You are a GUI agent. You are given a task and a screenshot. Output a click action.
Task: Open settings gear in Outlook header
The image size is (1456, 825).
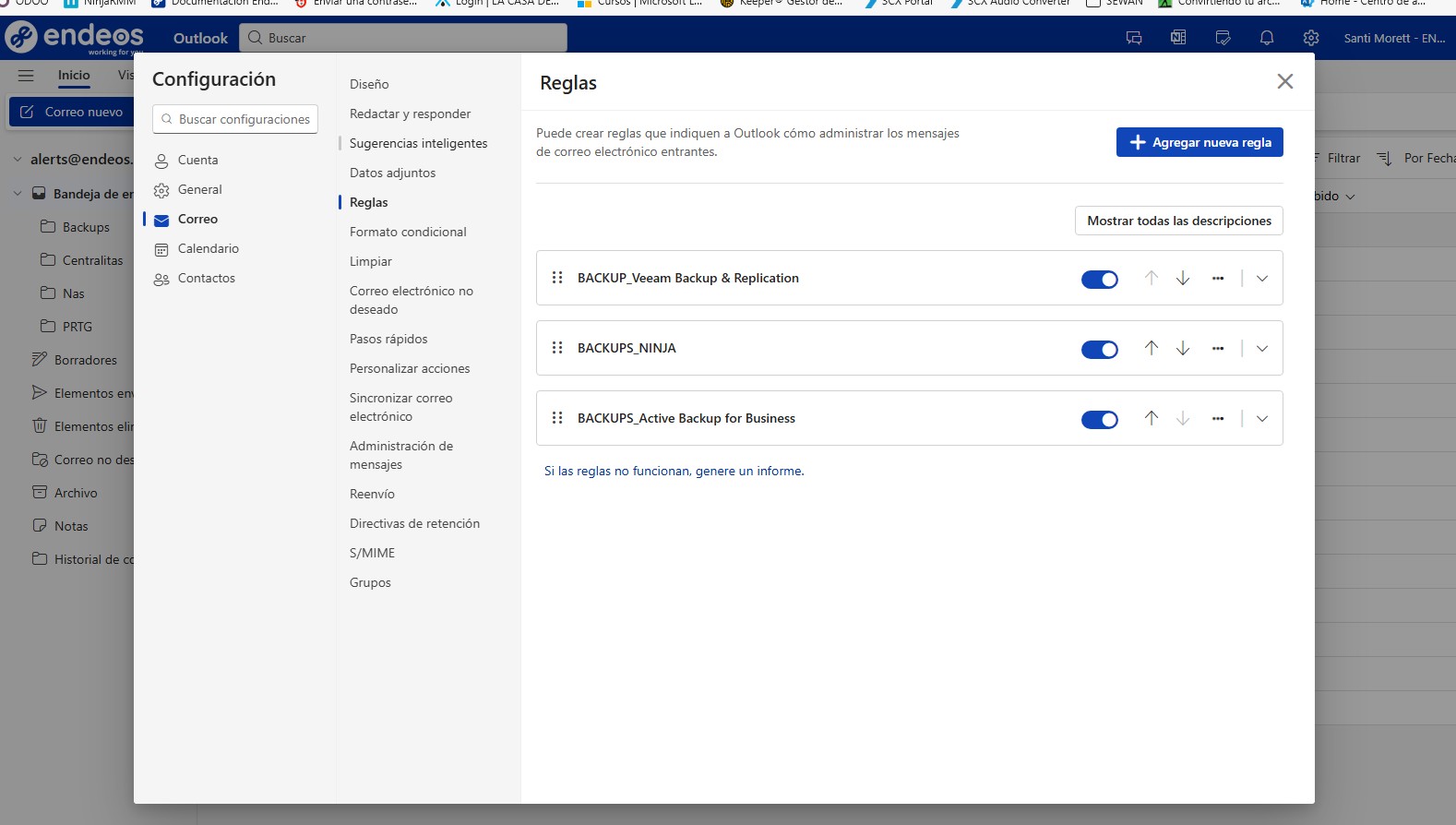(x=1310, y=38)
